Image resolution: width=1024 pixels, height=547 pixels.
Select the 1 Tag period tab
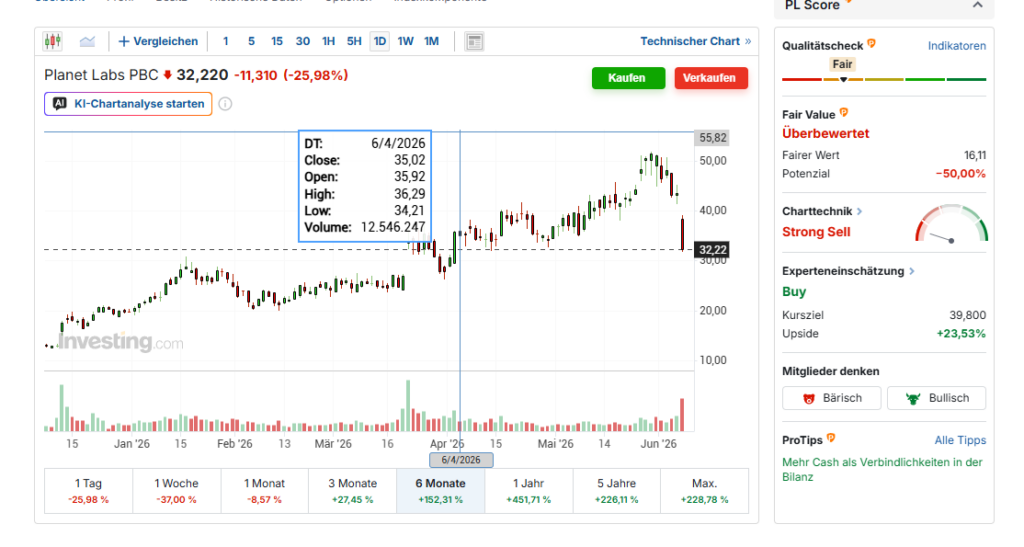[x=88, y=491]
